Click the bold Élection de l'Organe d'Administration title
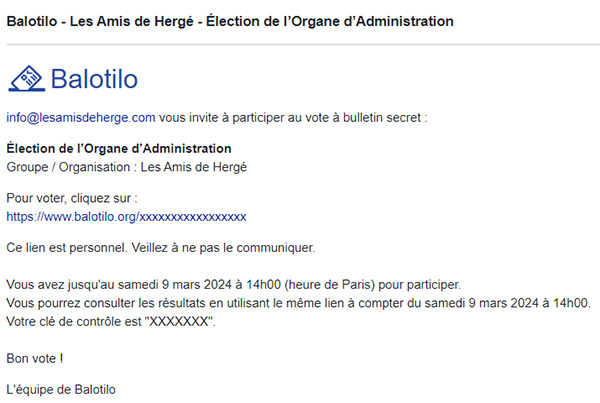600x403 pixels. [x=119, y=148]
